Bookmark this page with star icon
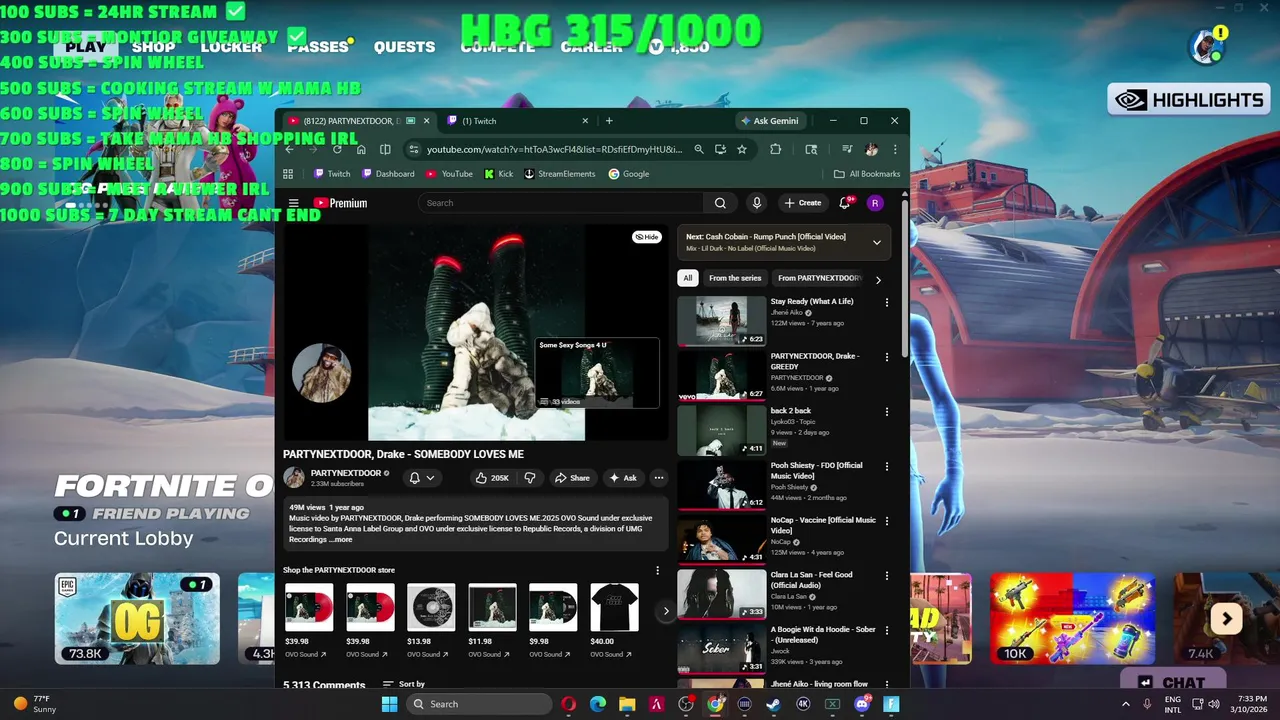 (741, 149)
